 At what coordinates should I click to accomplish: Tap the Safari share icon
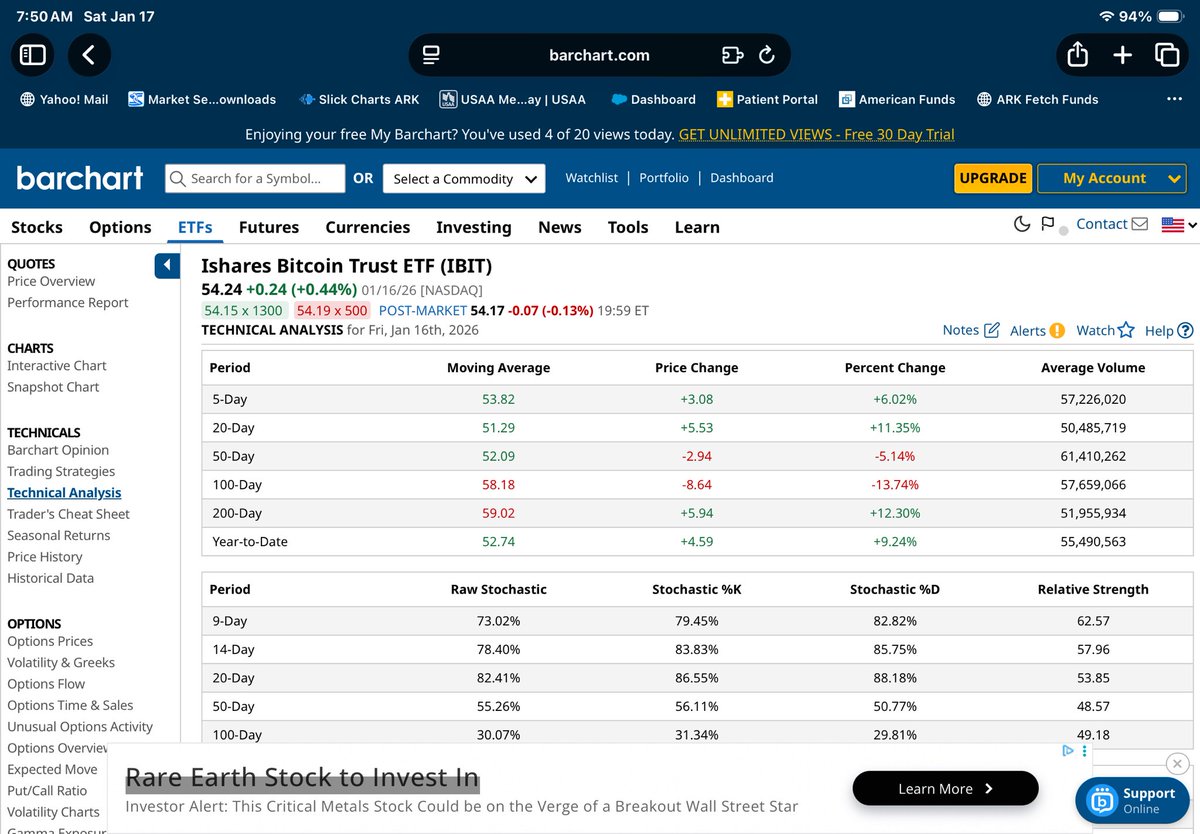click(x=1077, y=55)
